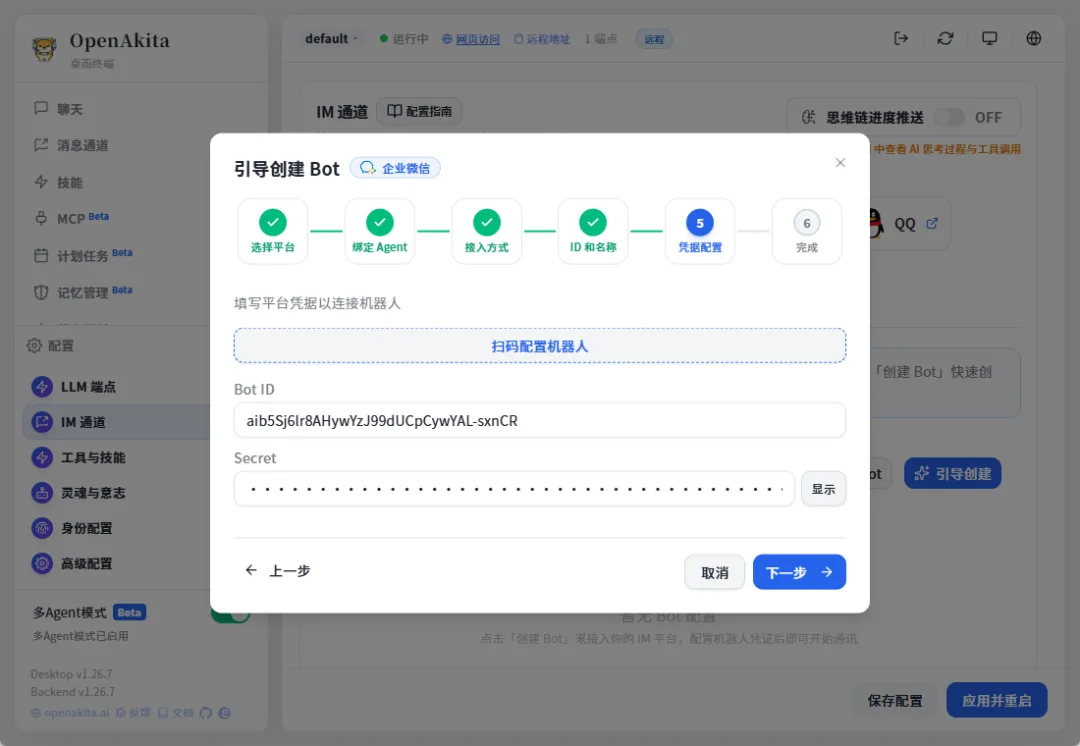Image resolution: width=1080 pixels, height=746 pixels.
Task: Click the logout arrow icon in the header
Action: (901, 39)
